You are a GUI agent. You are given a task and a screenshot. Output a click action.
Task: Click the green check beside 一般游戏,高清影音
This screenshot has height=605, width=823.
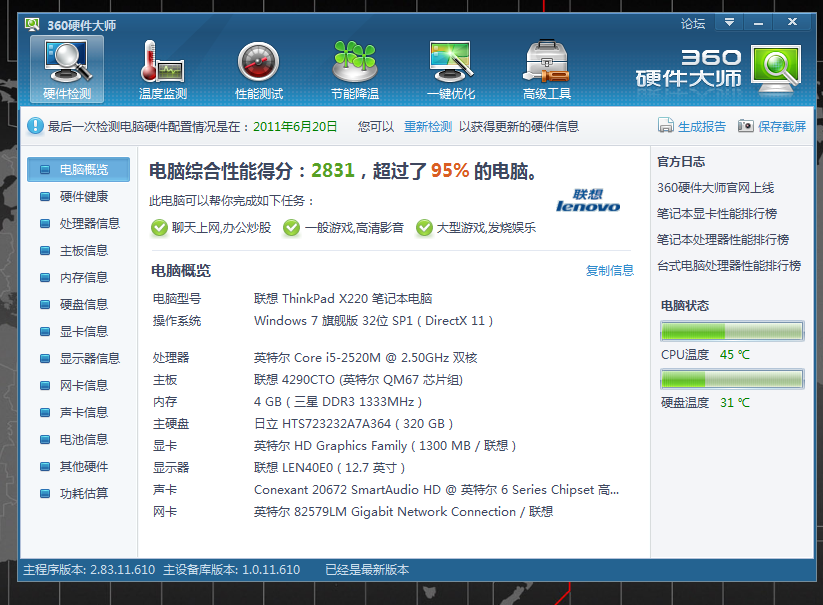tap(291, 228)
